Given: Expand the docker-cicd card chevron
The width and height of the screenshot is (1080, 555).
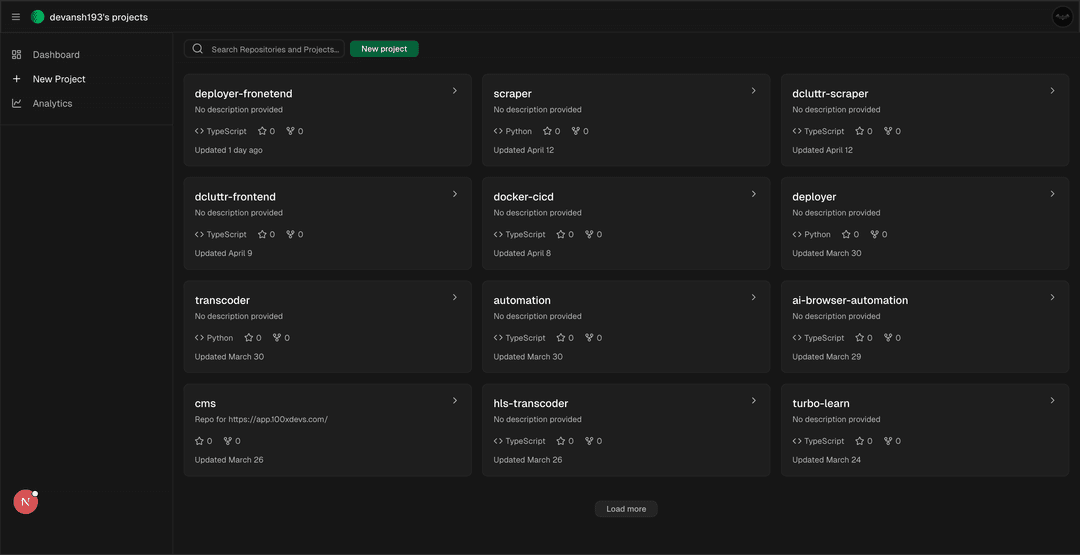Looking at the screenshot, I should click(754, 193).
